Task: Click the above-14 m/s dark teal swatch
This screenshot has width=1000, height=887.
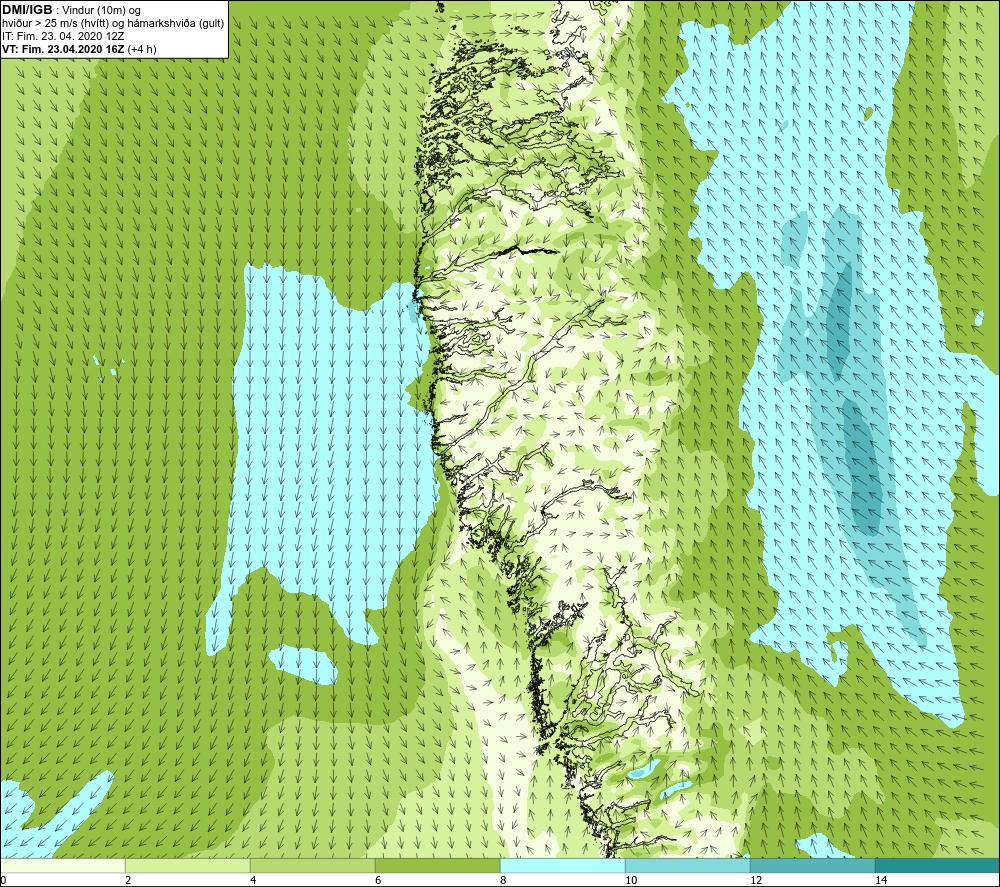Action: click(x=938, y=865)
